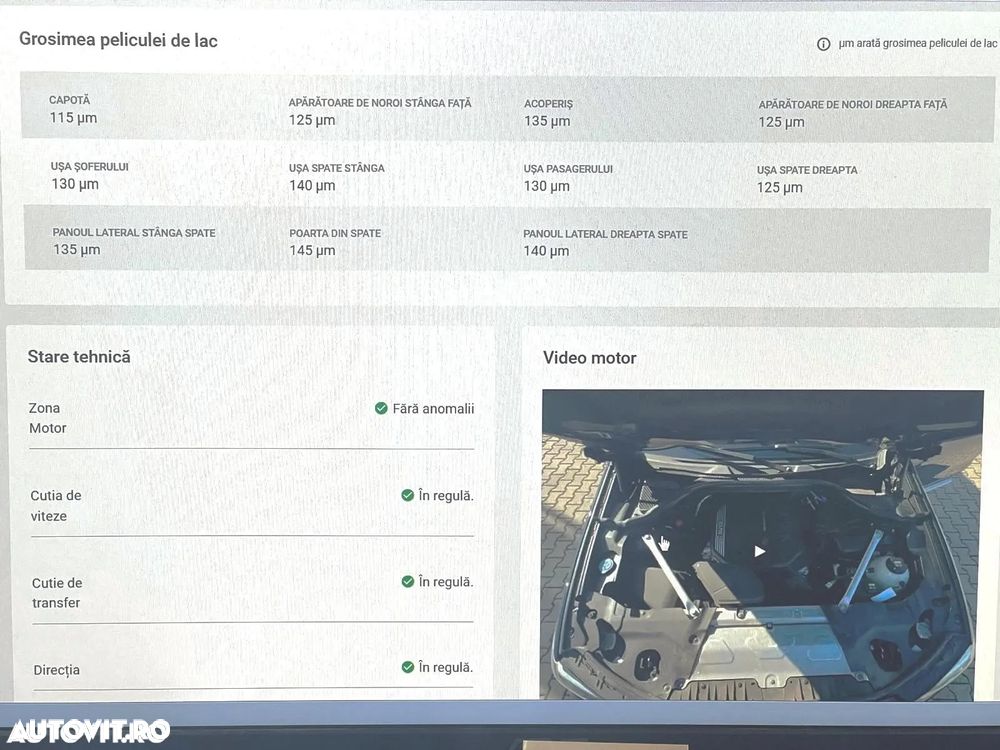Select UȘA SPATE DREAPTA value 125 µm
Screen dimensions: 1000x750
click(780, 188)
